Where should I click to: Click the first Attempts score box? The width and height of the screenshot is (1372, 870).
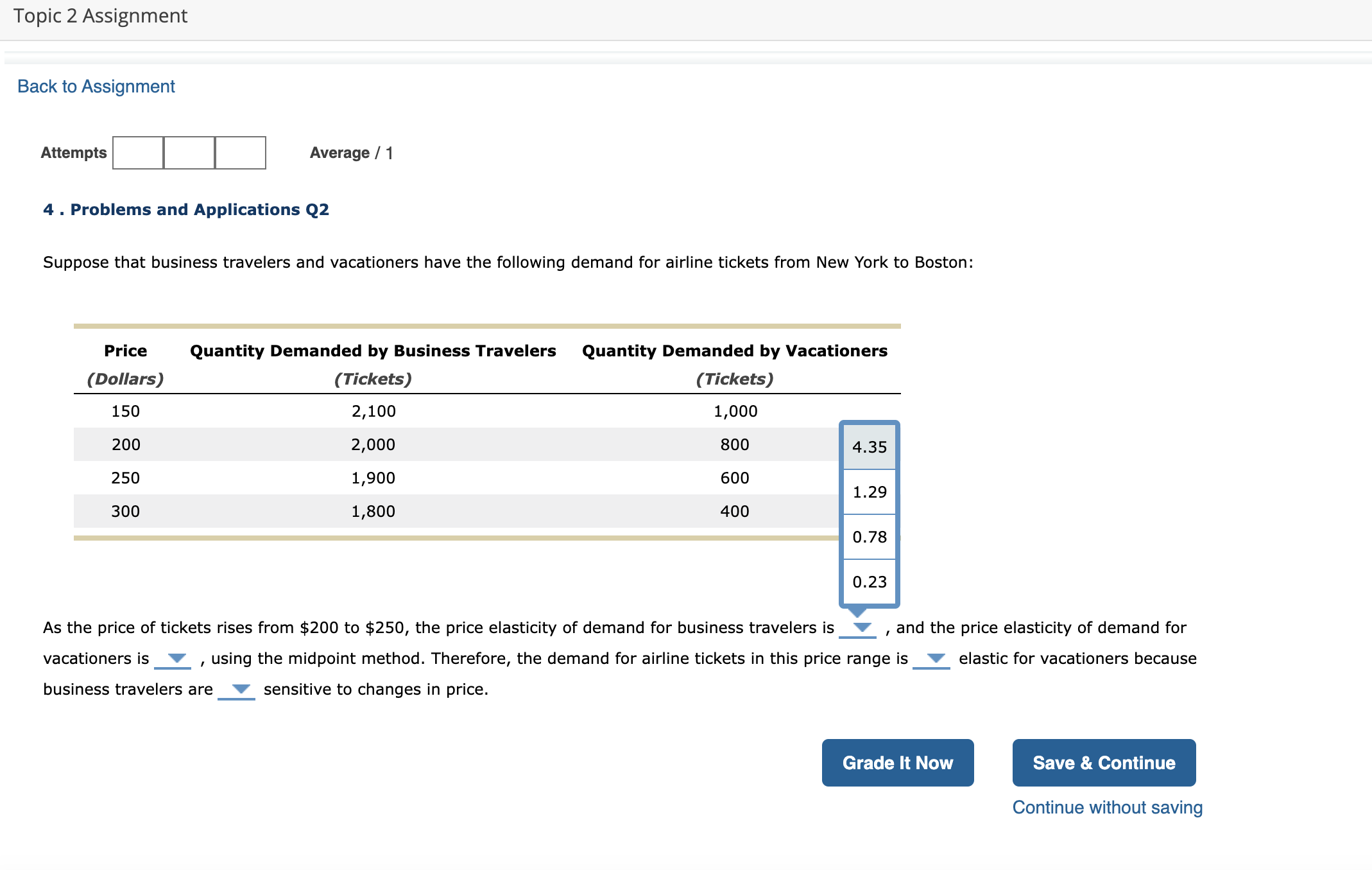(x=138, y=153)
